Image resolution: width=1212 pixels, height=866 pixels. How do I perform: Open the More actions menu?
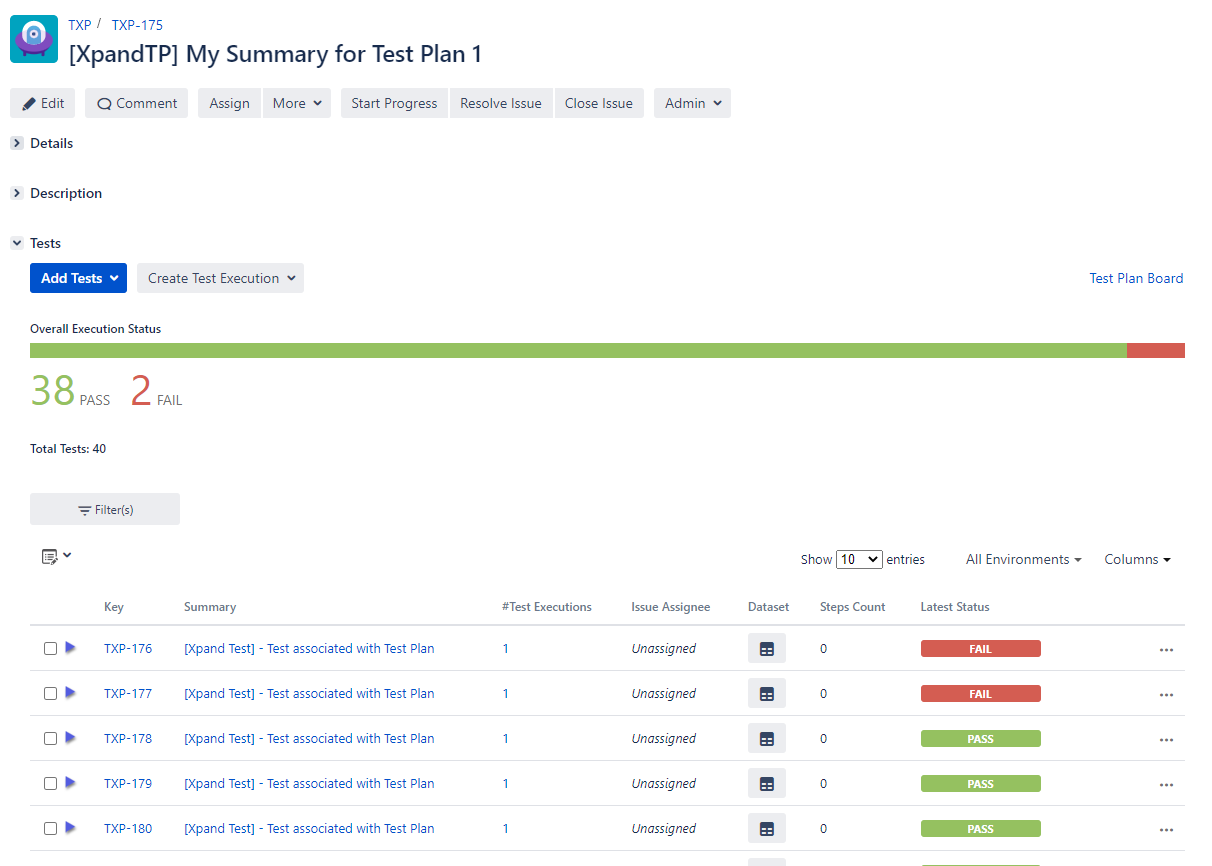coord(297,103)
